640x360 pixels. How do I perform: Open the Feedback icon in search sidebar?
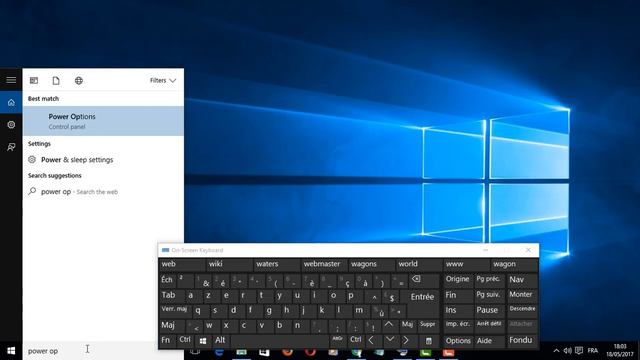click(x=11, y=147)
